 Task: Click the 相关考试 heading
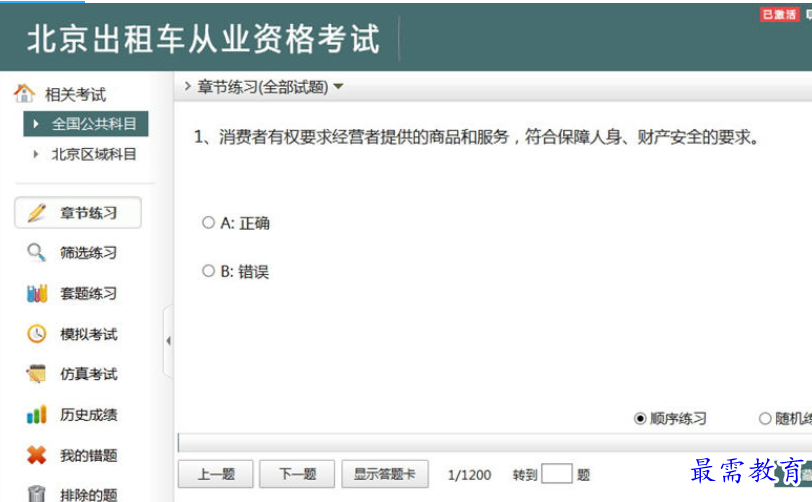pos(76,94)
